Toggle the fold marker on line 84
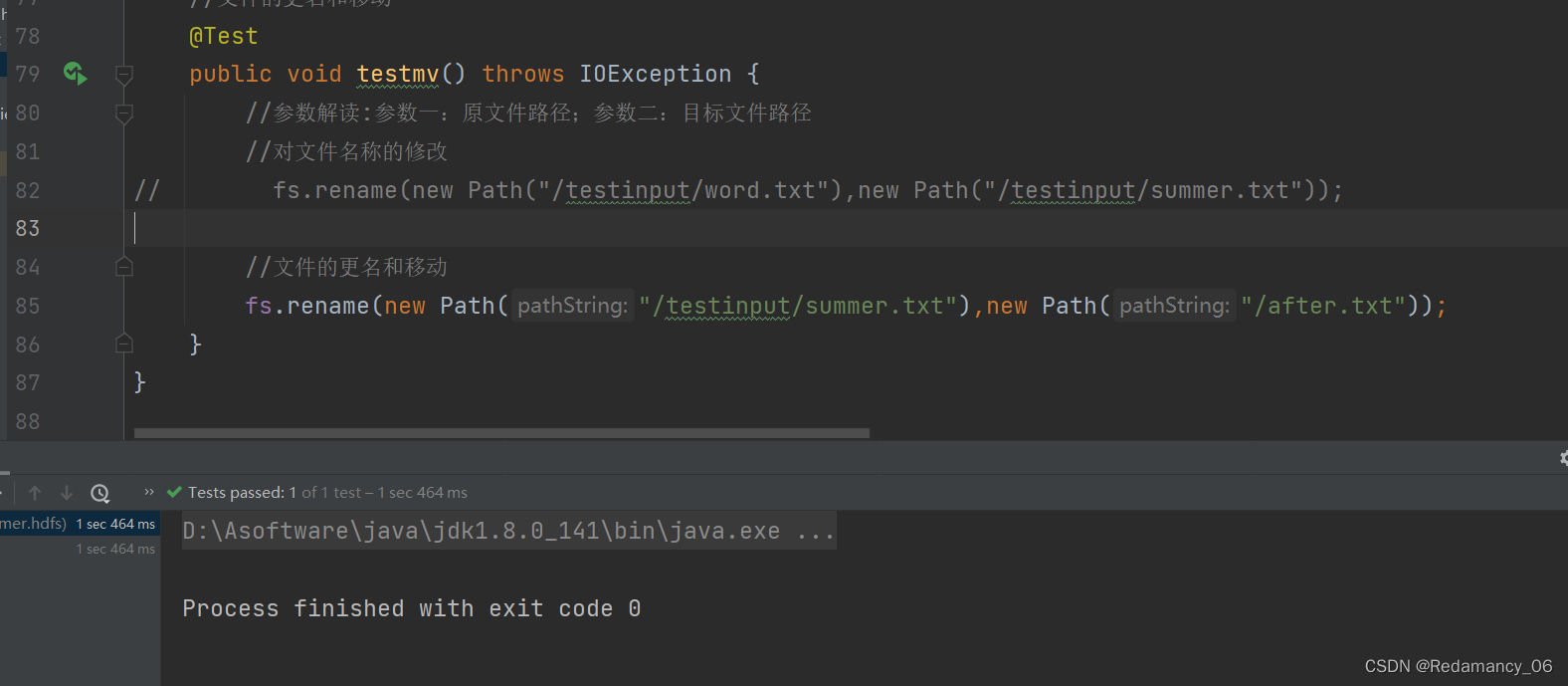Screen dimensions: 1568x686 [124, 267]
